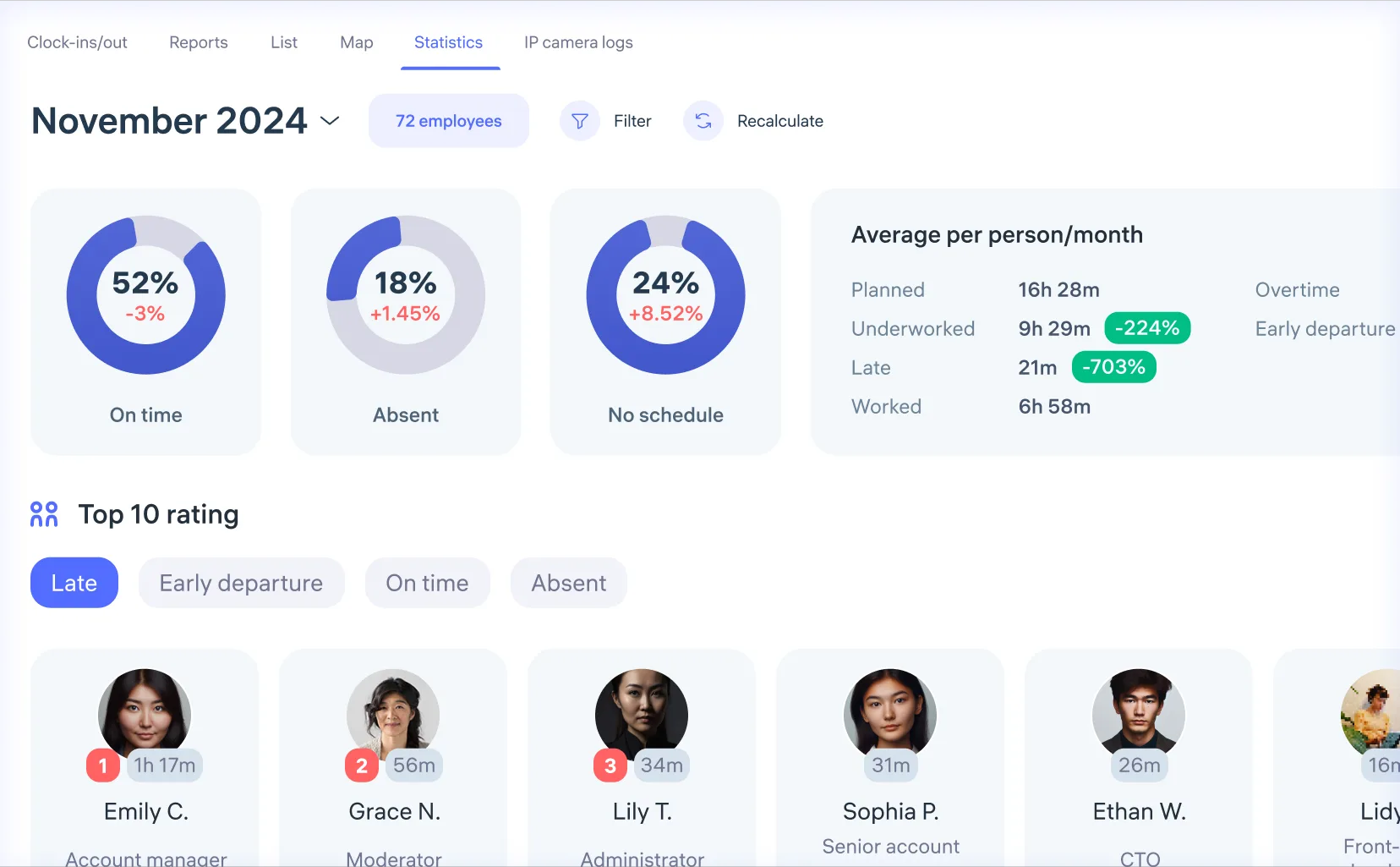Open Emily C.'s avatar photo
The width and height of the screenshot is (1400, 867).
point(145,715)
